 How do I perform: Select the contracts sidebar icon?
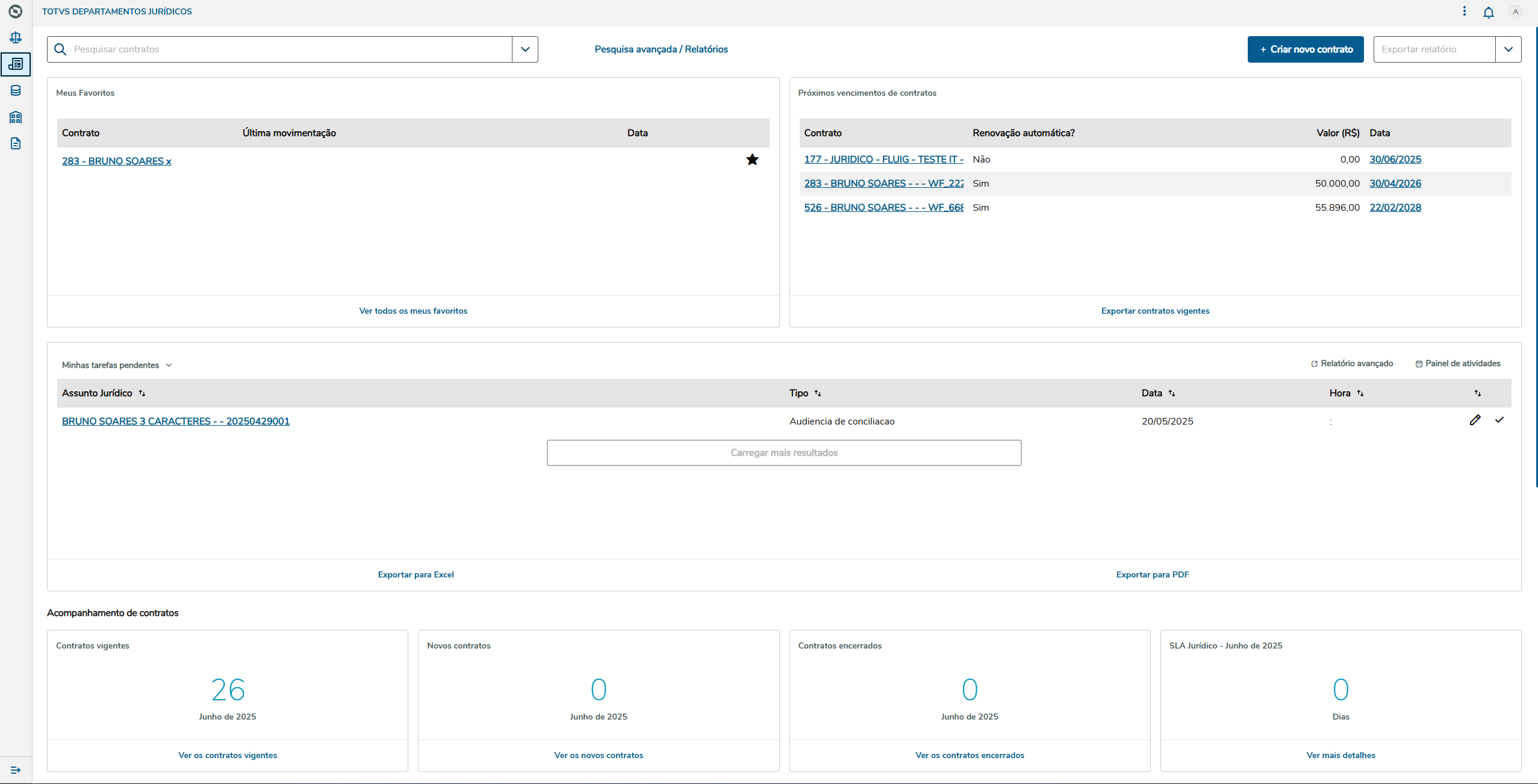coord(16,64)
